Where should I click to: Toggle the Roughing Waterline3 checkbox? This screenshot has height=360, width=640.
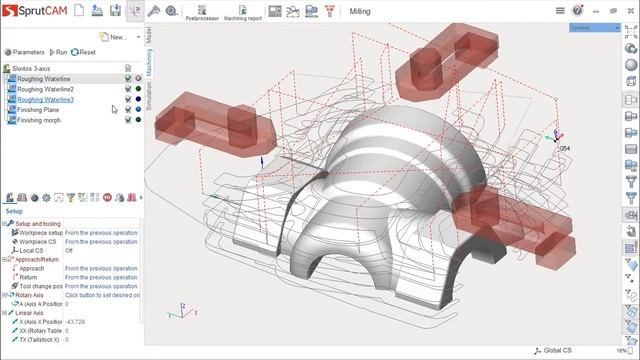point(128,99)
